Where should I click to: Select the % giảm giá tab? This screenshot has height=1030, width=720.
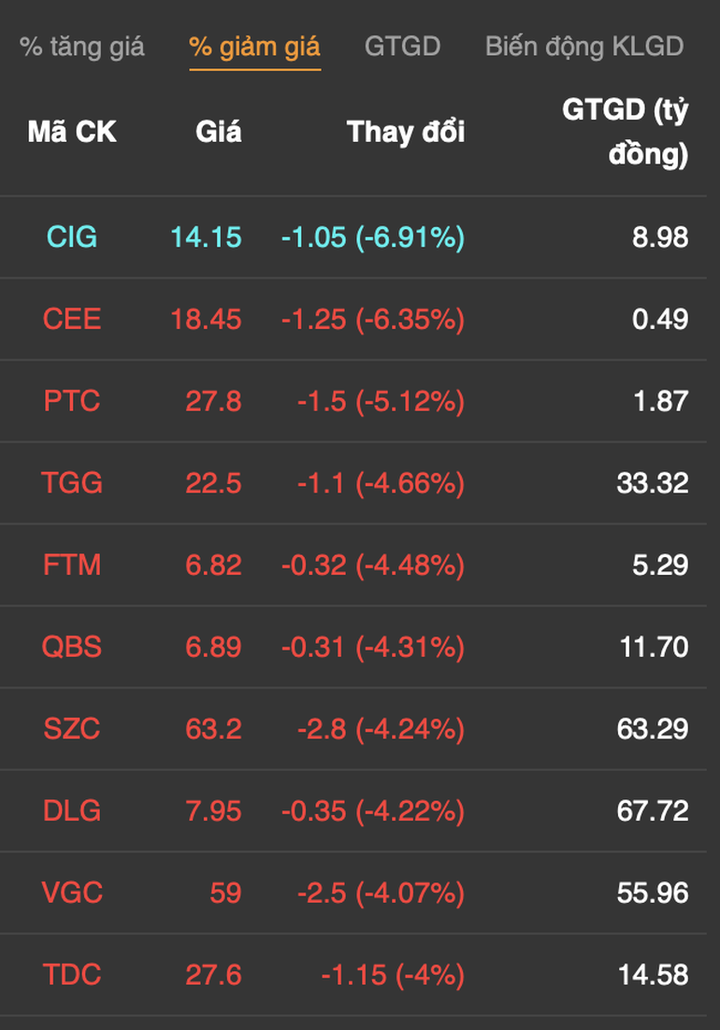[x=255, y=46]
